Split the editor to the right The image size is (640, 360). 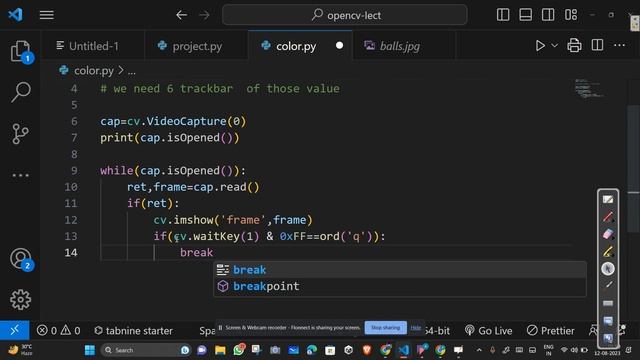(597, 45)
